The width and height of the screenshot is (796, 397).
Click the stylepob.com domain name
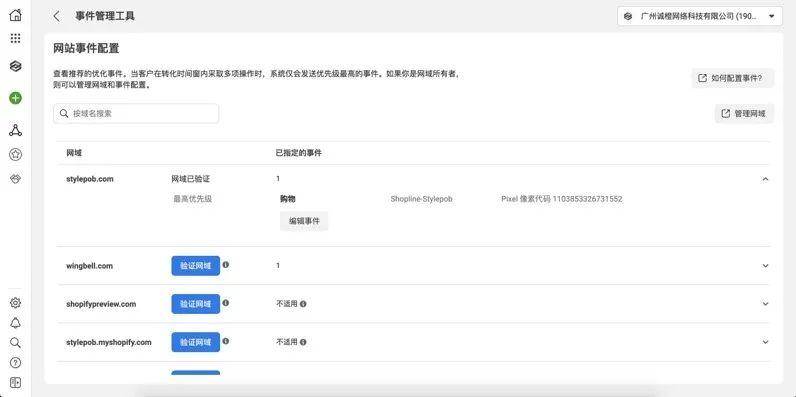pos(89,179)
